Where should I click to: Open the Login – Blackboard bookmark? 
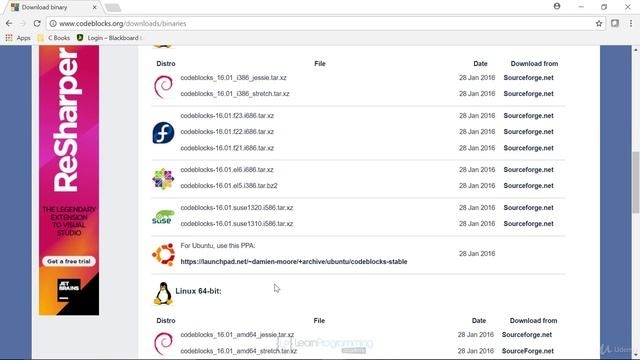(109, 38)
